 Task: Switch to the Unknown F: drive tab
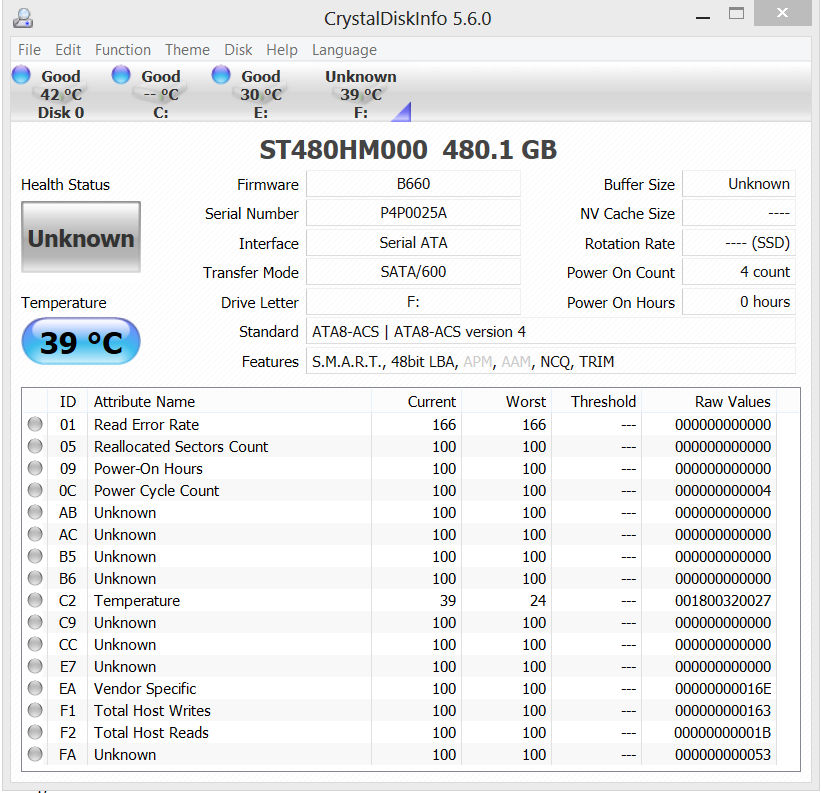click(360, 94)
